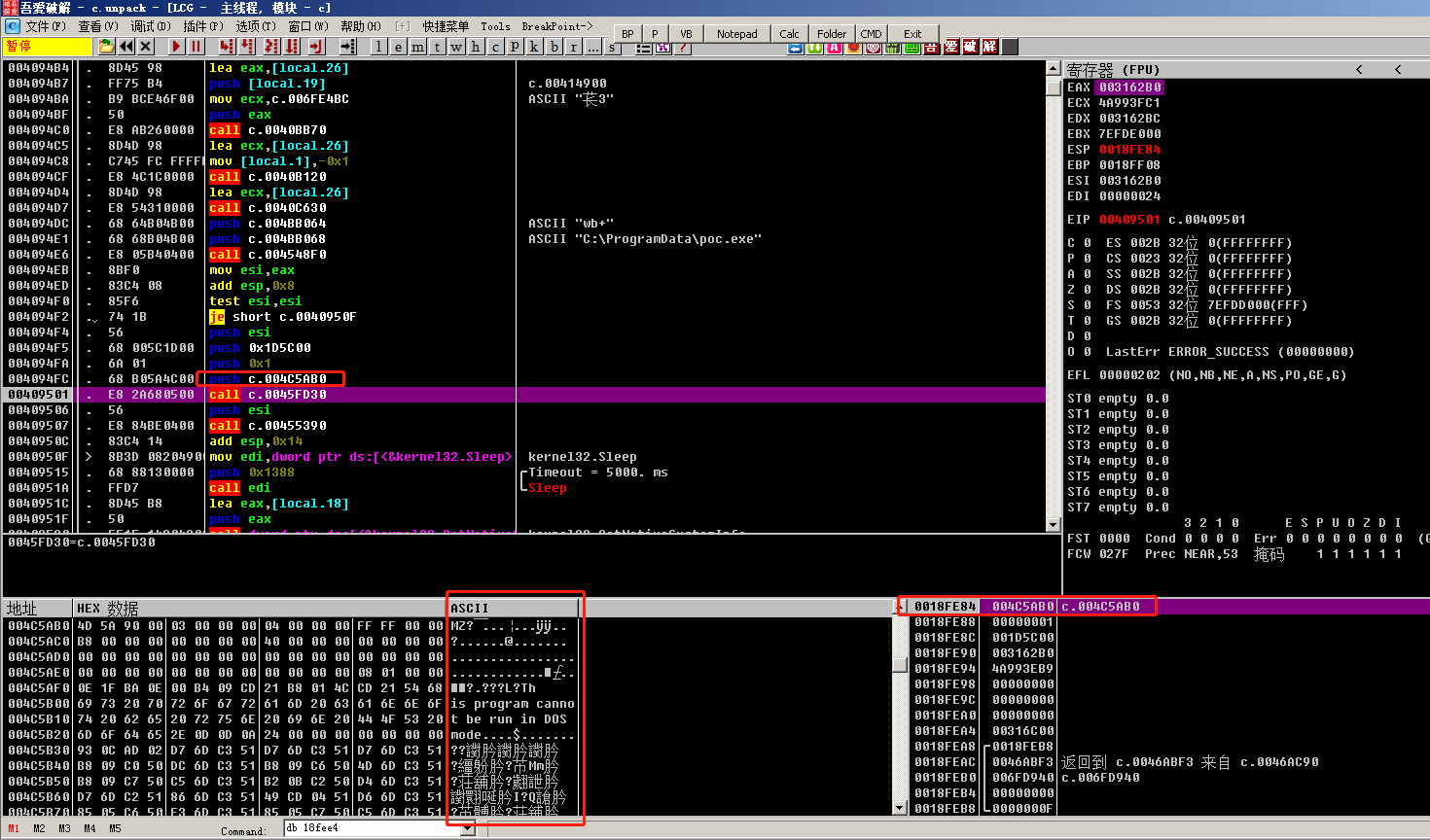Open the 查看(V) menu
This screenshot has height=840, width=1430.
tap(98, 26)
